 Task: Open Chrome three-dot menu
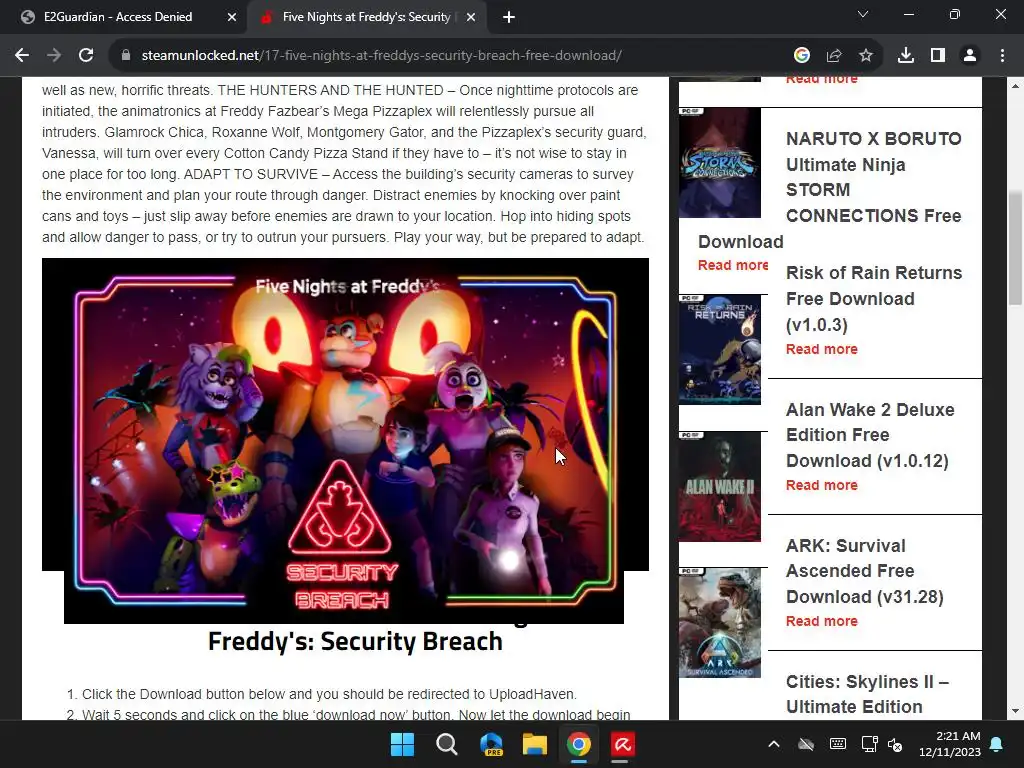click(1002, 56)
